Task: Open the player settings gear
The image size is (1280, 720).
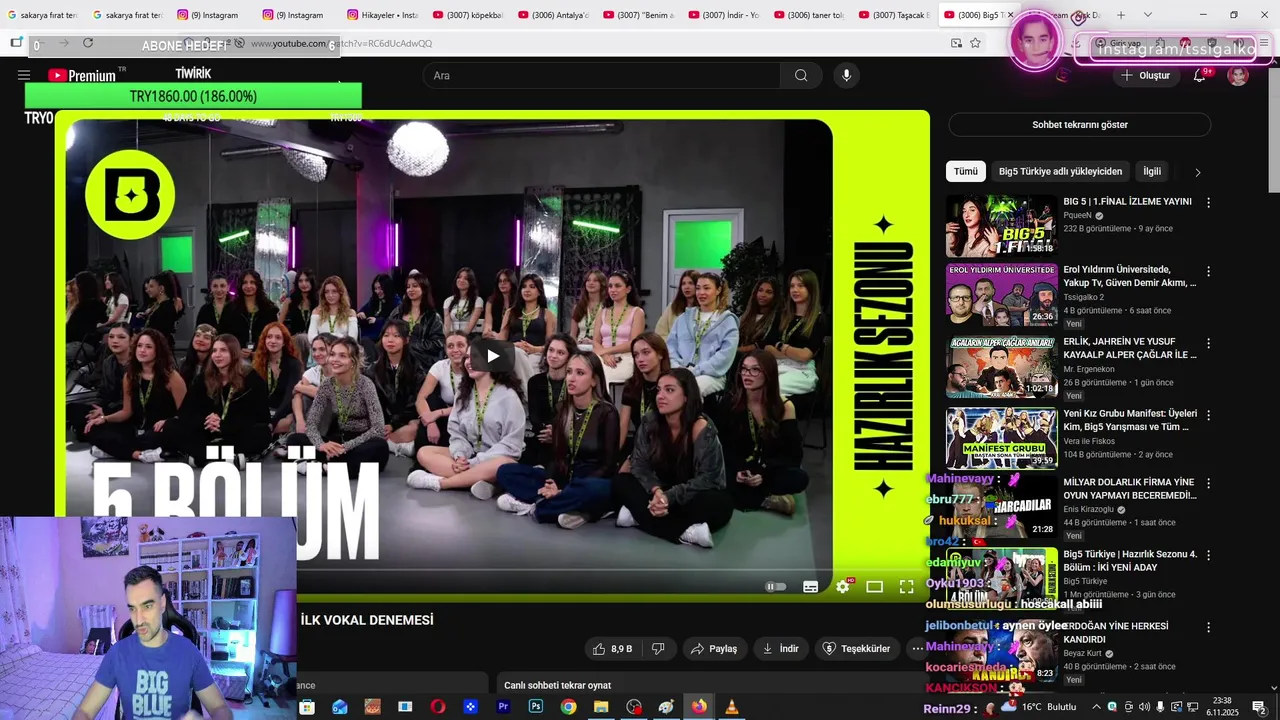Action: click(x=843, y=587)
